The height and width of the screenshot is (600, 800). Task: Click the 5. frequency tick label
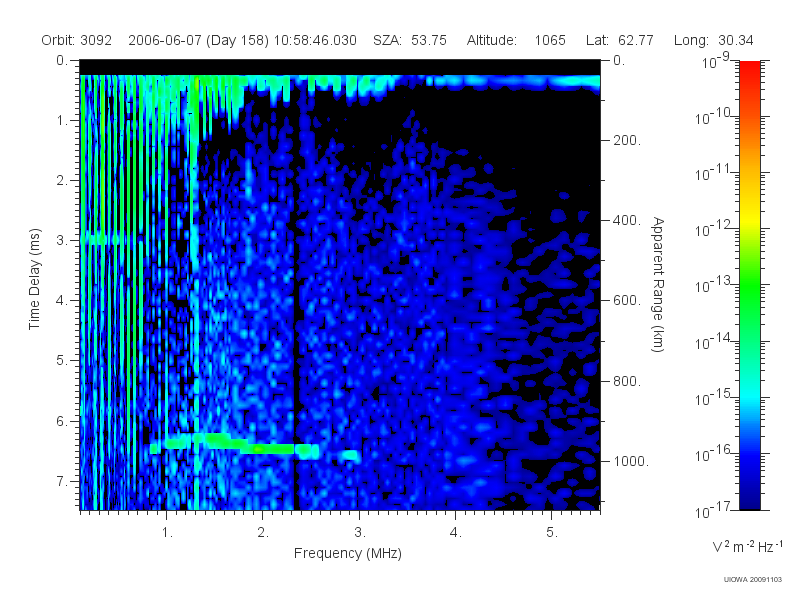pos(552,533)
